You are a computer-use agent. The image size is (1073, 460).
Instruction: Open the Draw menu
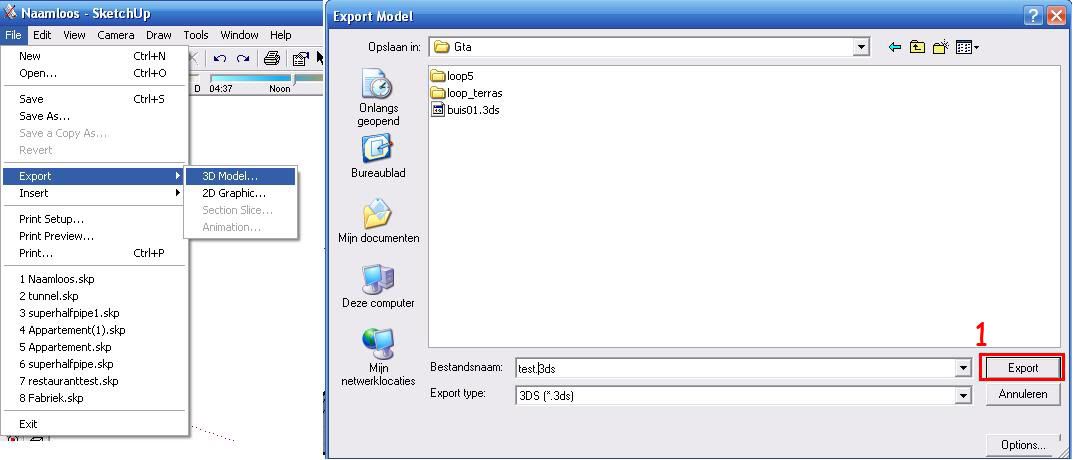pyautogui.click(x=159, y=35)
